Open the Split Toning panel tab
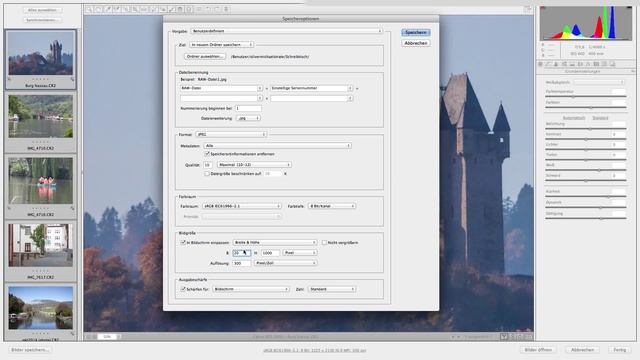This screenshot has height=360, width=640. pyautogui.click(x=572, y=64)
